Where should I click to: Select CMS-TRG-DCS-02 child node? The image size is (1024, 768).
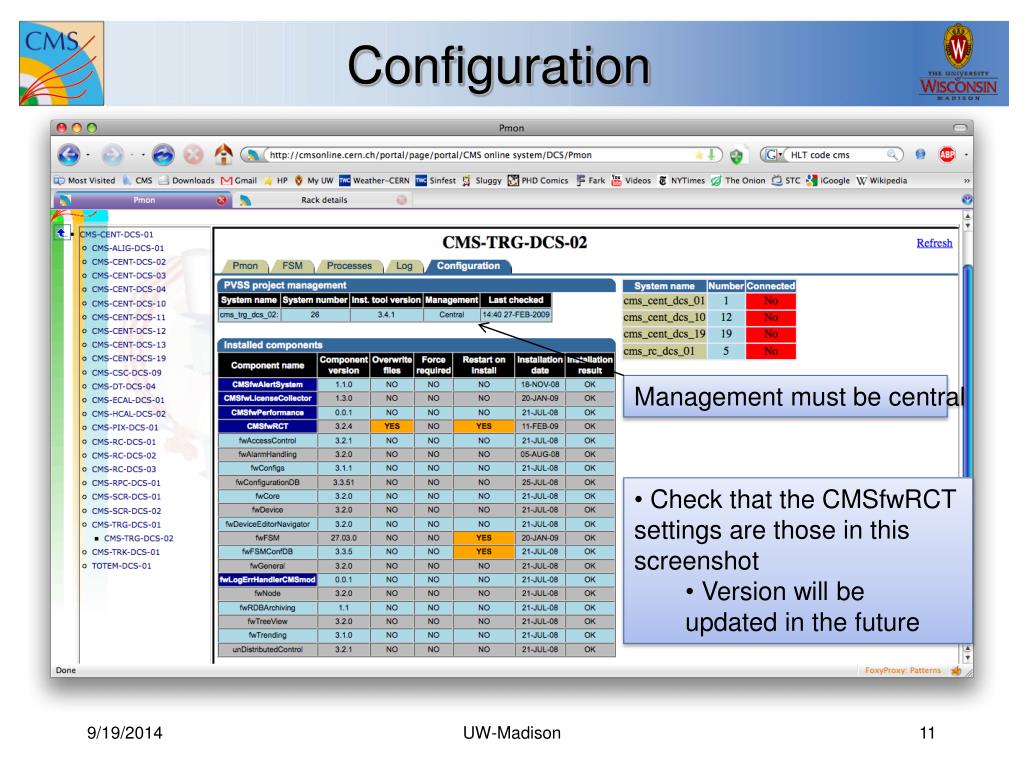[x=138, y=539]
